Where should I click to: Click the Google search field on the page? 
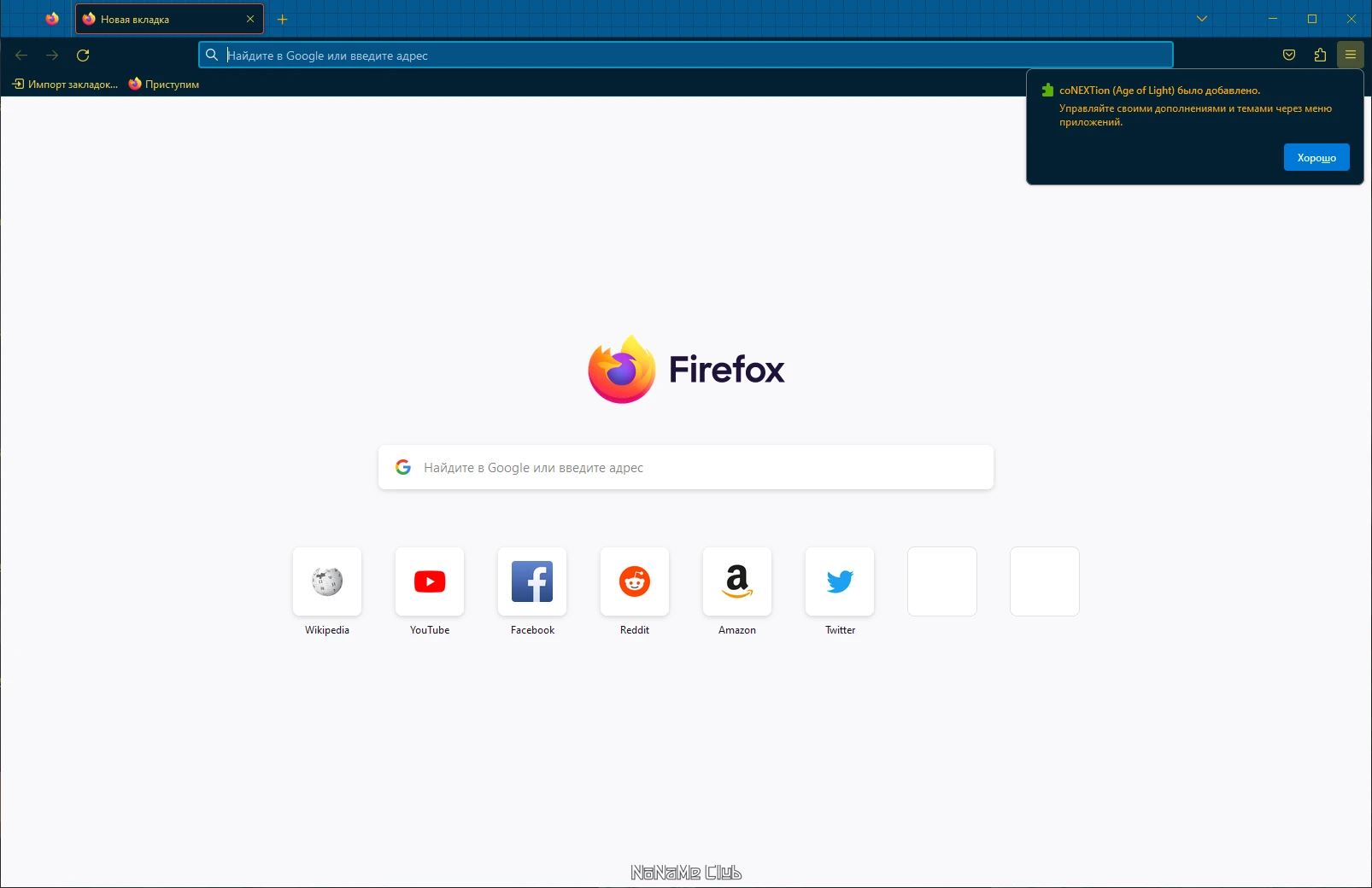683,467
